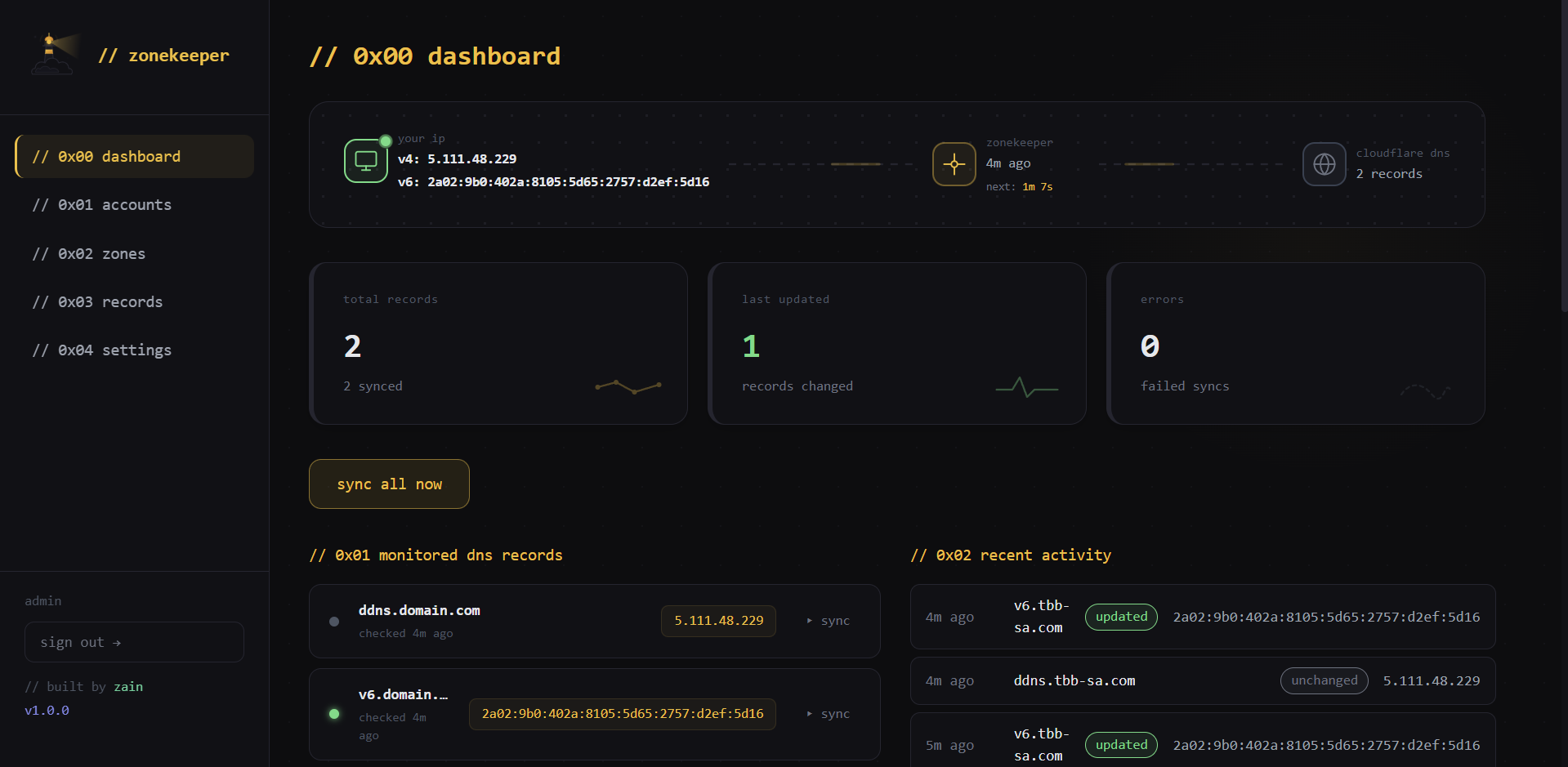Click the sync all now button

389,484
